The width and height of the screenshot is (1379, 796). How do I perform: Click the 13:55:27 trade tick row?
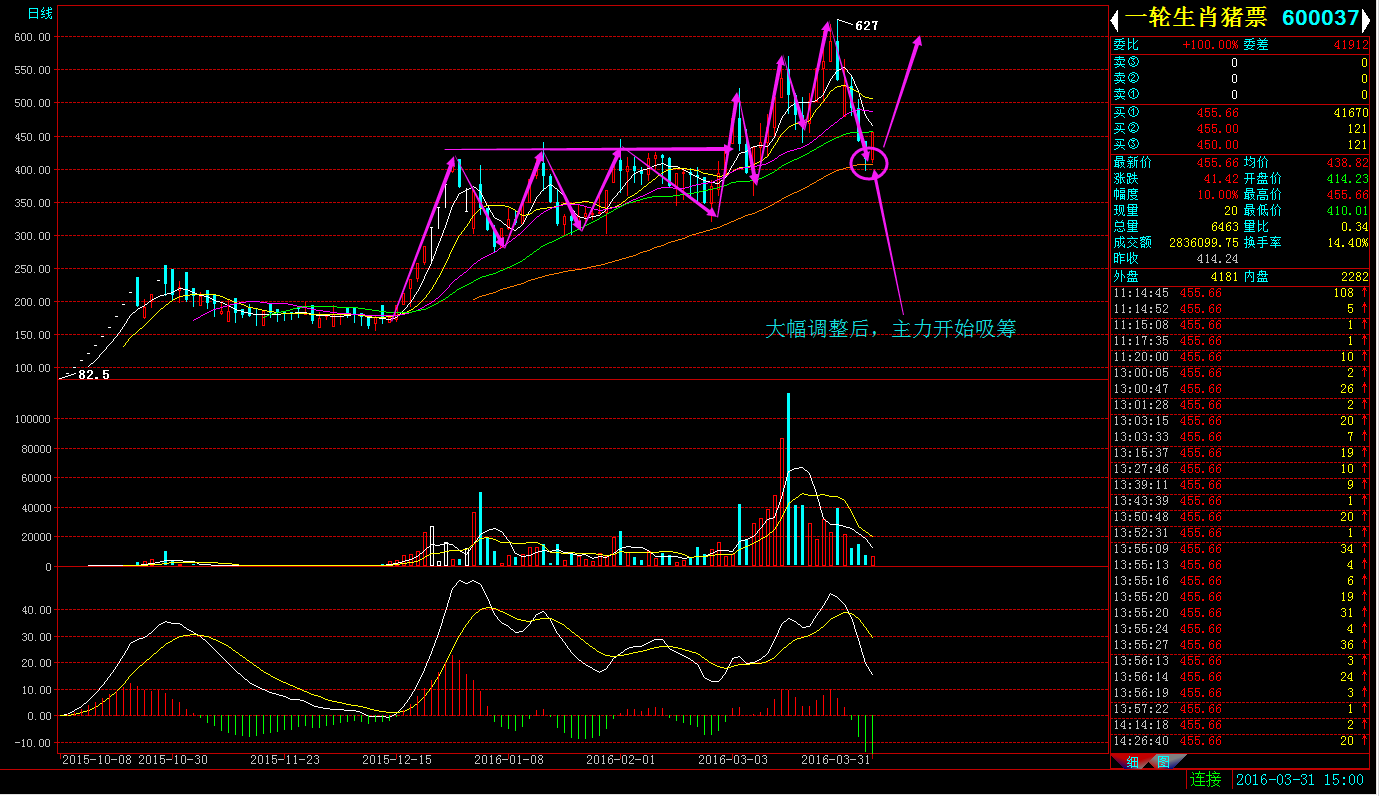click(1240, 645)
